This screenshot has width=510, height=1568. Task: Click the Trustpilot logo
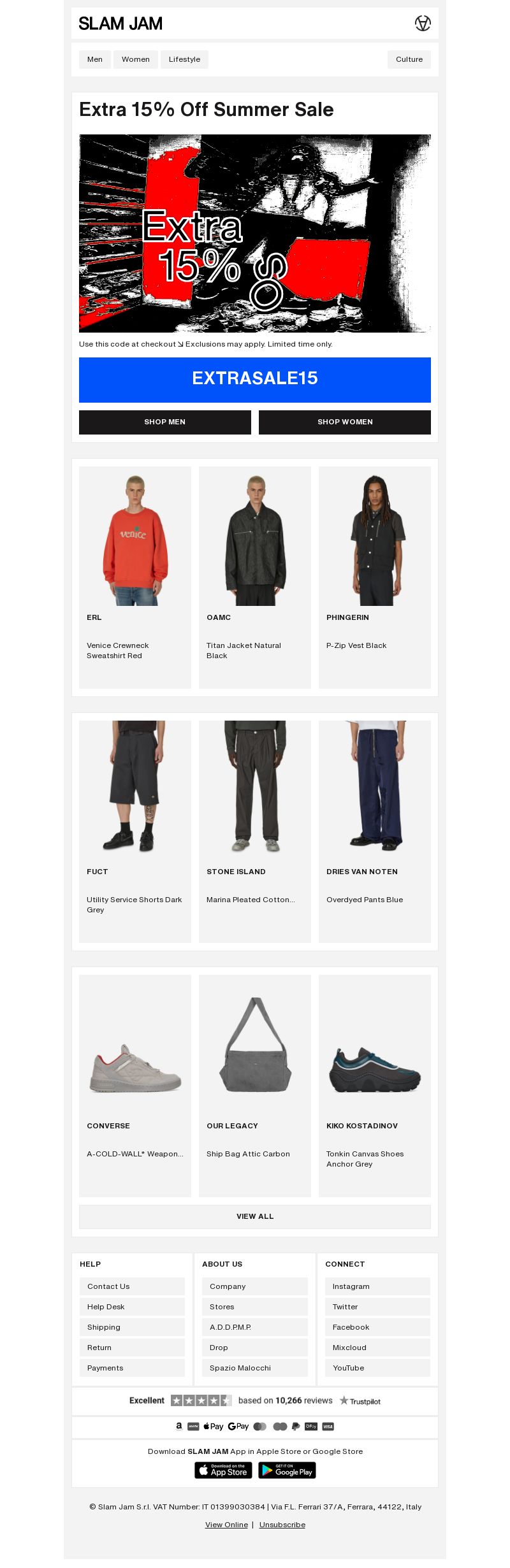(360, 1401)
